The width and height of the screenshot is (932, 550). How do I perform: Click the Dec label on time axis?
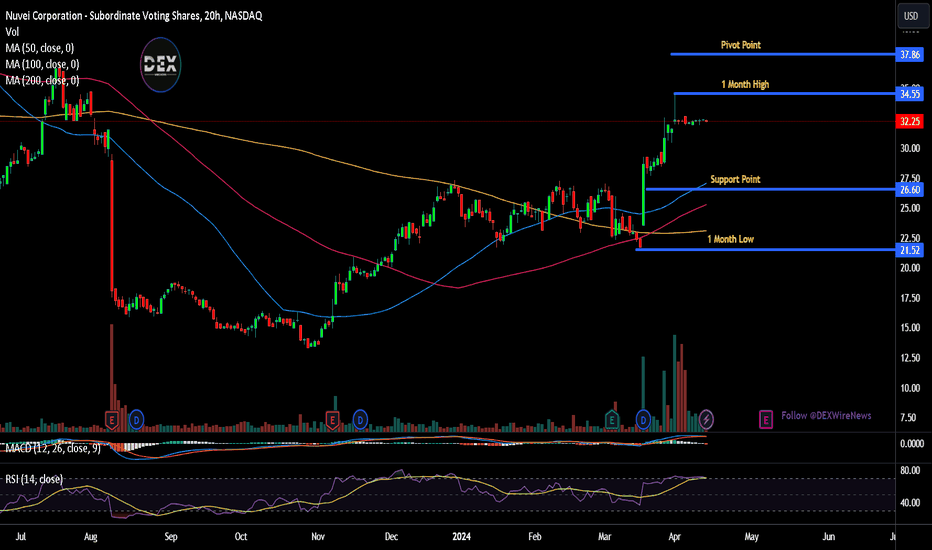391,537
